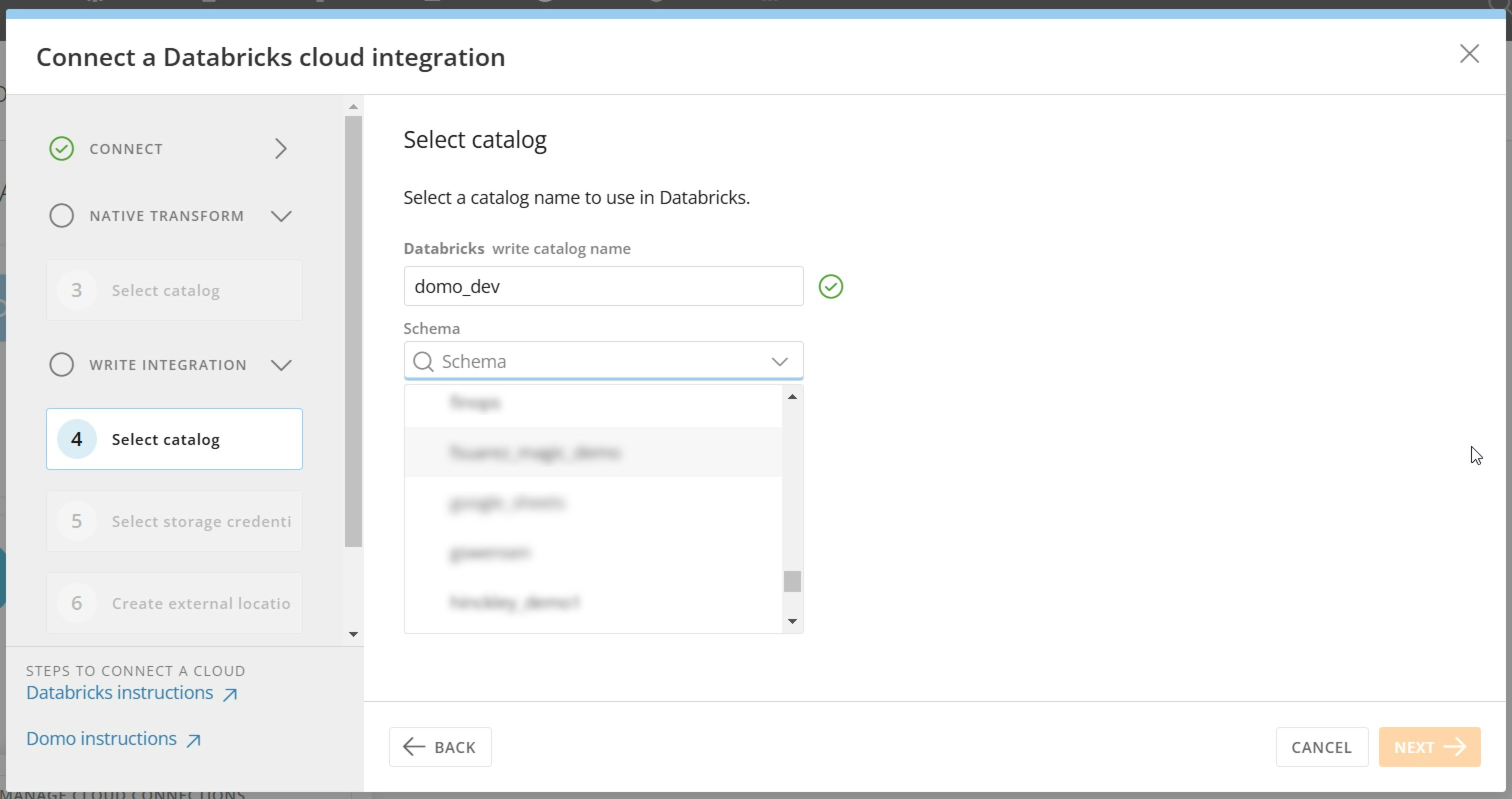Click external link arrow beside Databricks instructions
The image size is (1512, 799).
tap(230, 694)
